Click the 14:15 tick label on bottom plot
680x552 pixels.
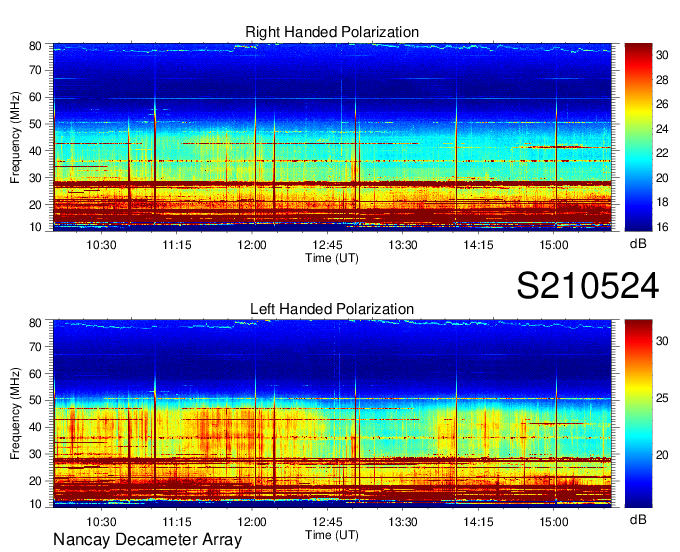pyautogui.click(x=478, y=522)
